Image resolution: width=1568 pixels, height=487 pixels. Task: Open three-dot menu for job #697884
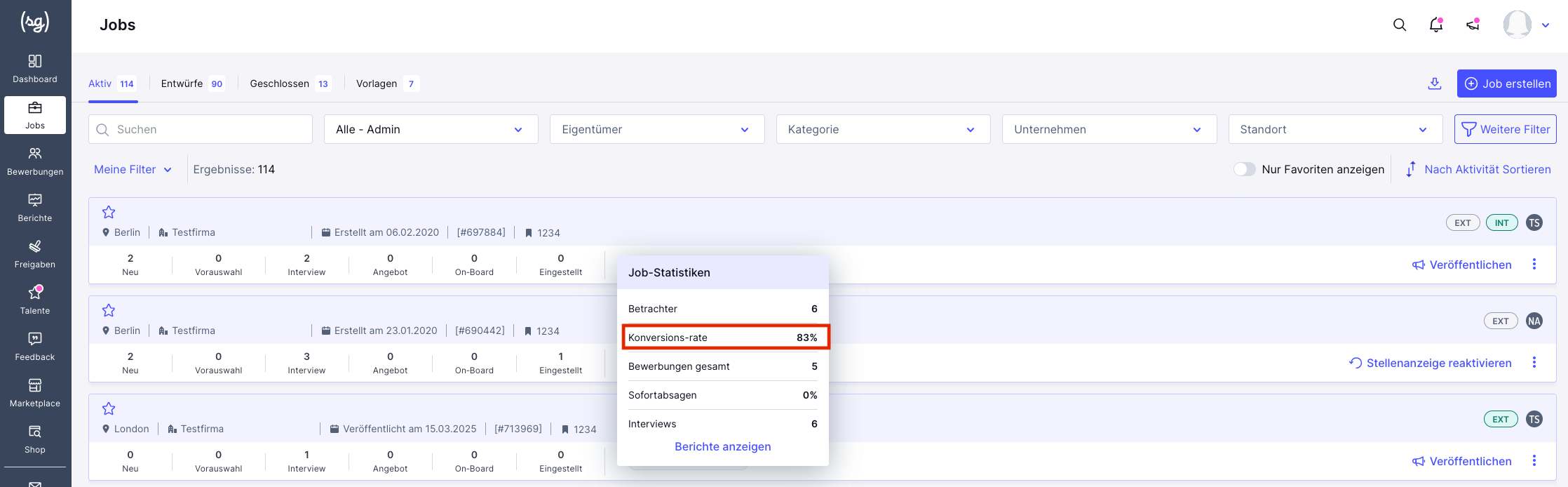pyautogui.click(x=1534, y=264)
